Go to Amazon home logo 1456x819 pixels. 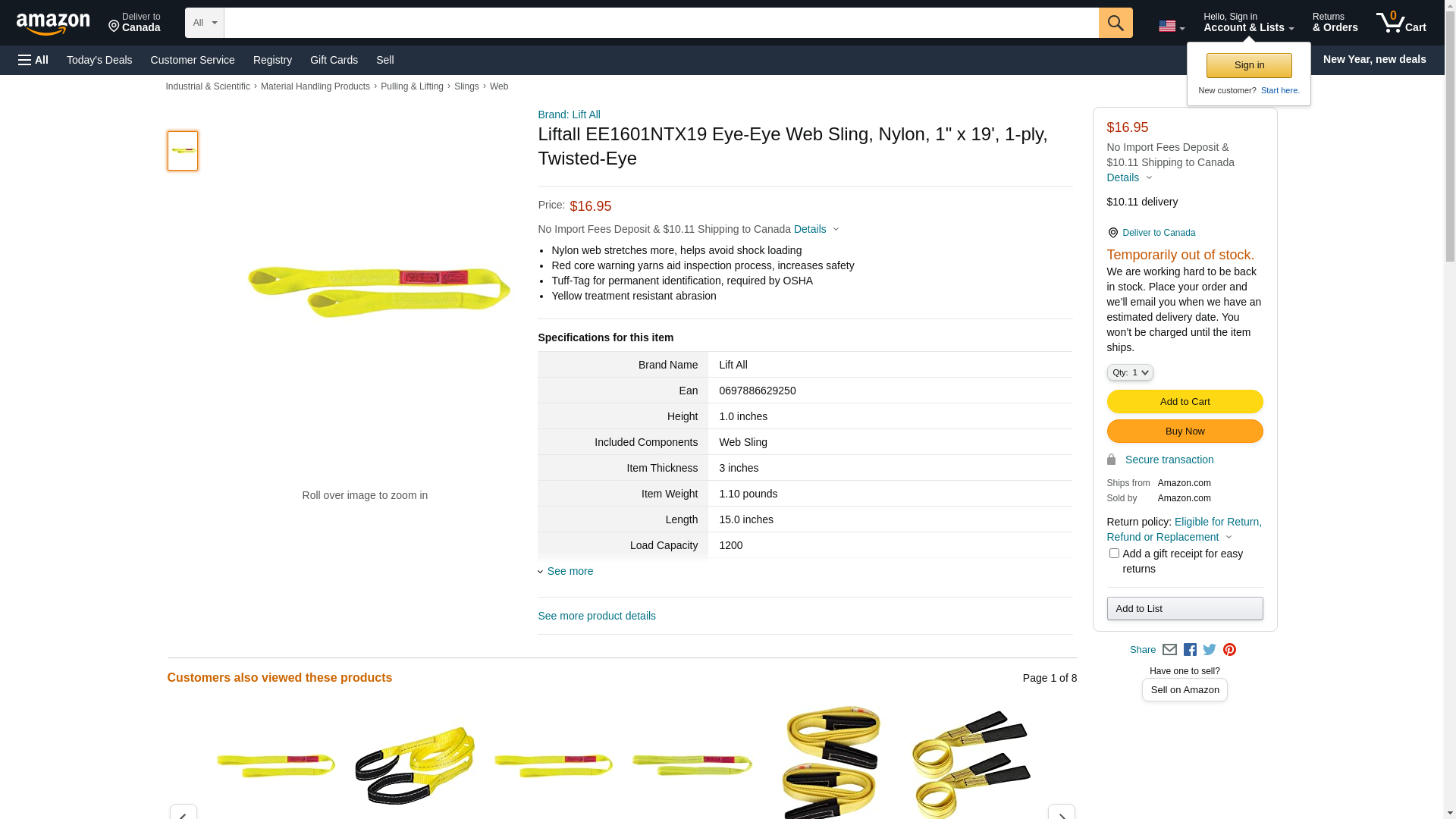click(53, 24)
